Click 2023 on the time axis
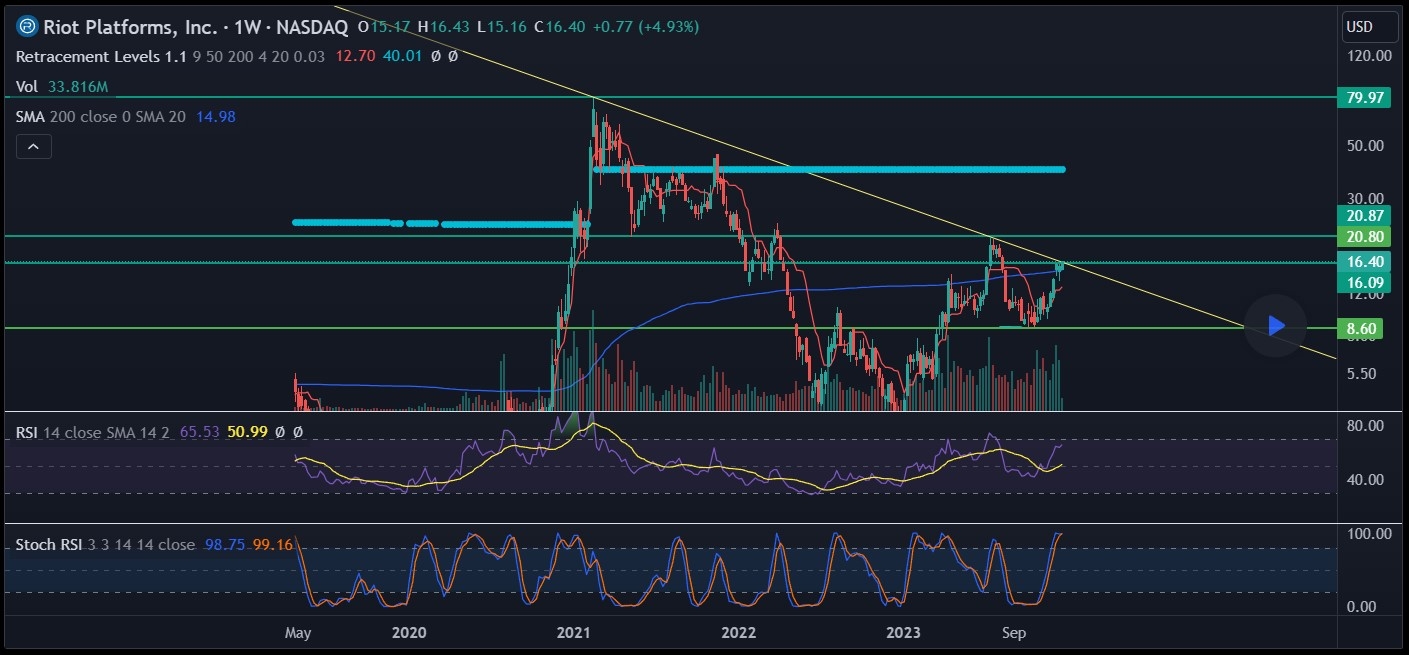 [904, 633]
